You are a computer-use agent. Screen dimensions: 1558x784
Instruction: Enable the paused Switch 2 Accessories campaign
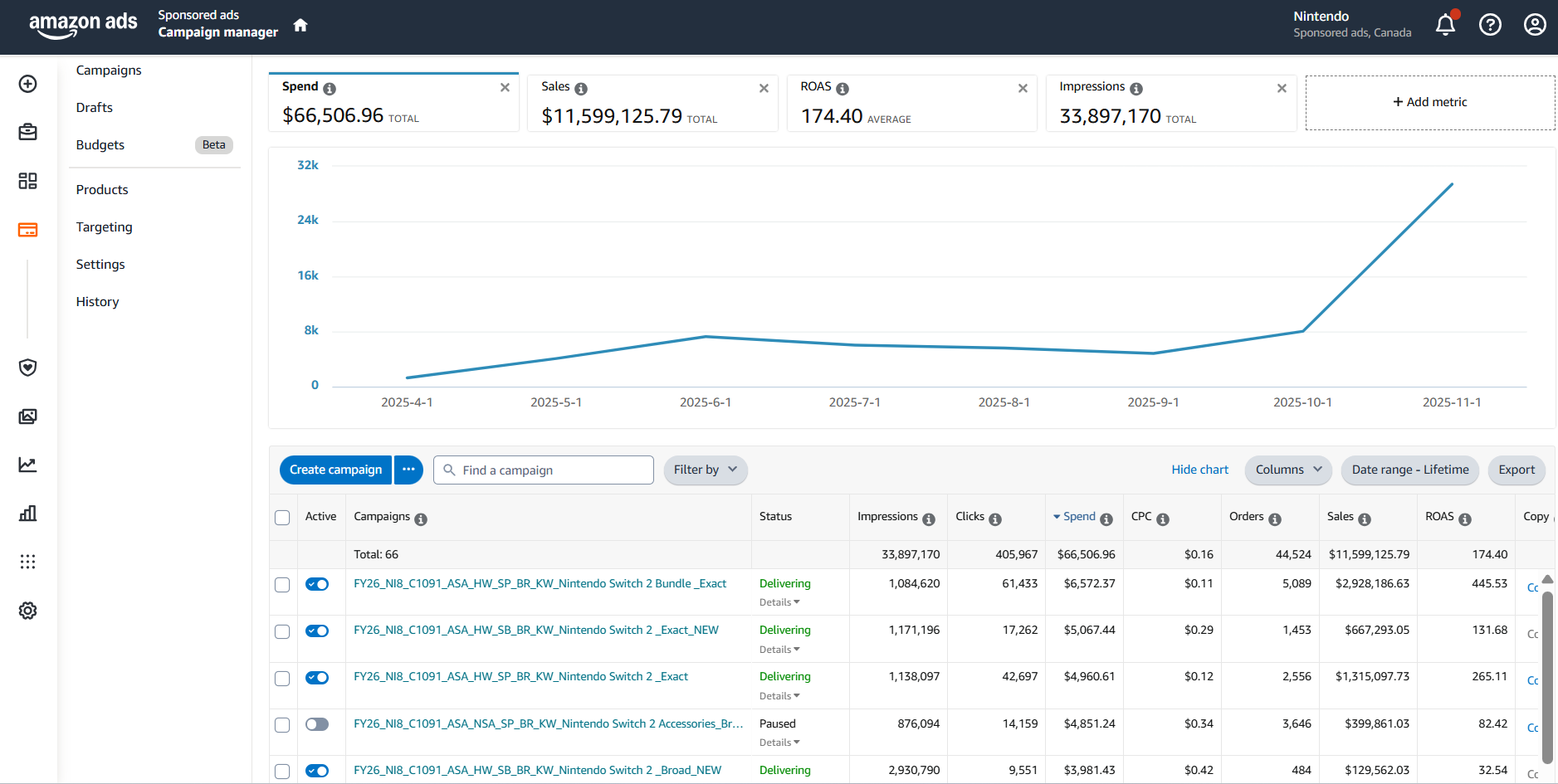(317, 724)
